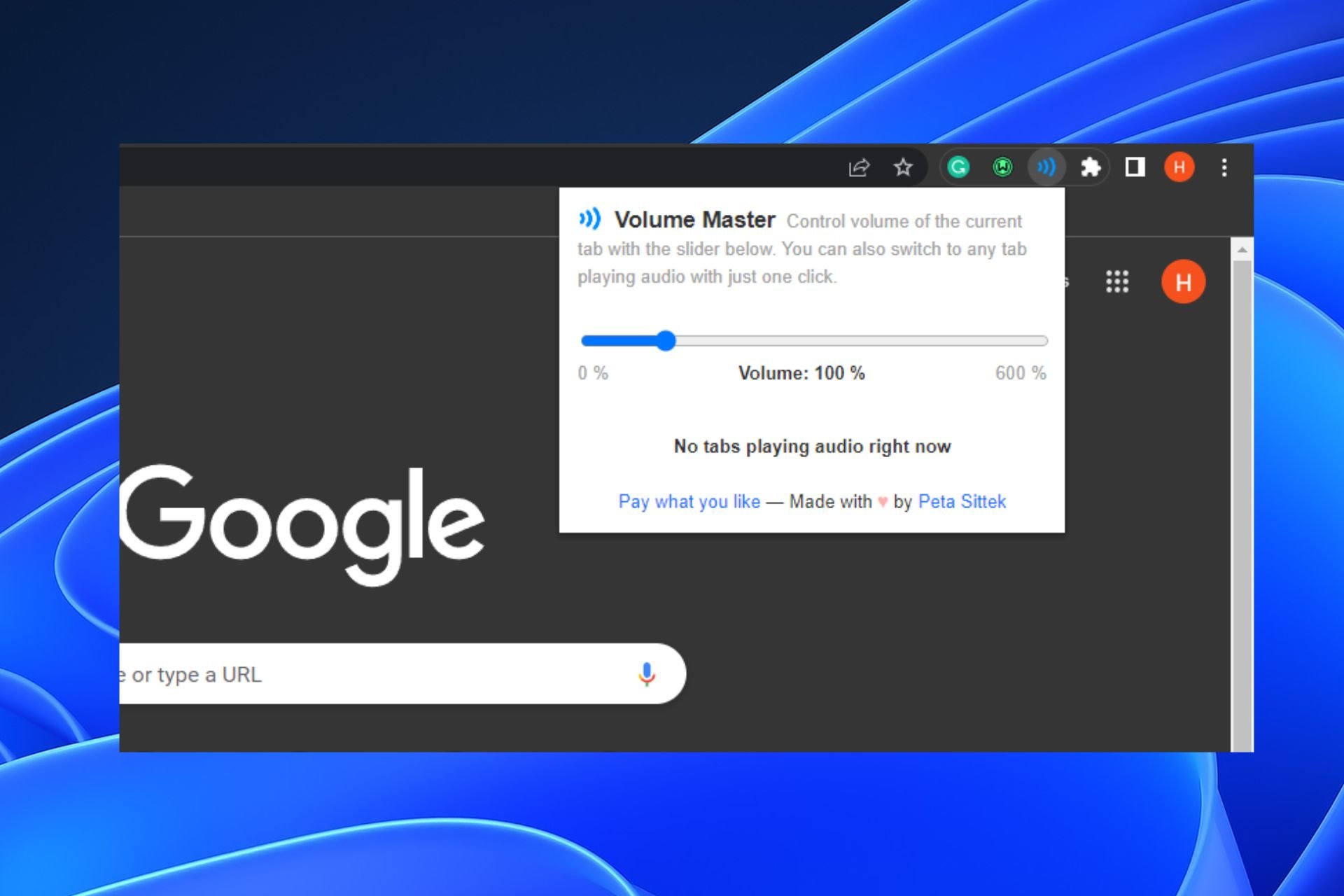The width and height of the screenshot is (1344, 896).
Task: Click the Google search input field
Action: tap(402, 674)
